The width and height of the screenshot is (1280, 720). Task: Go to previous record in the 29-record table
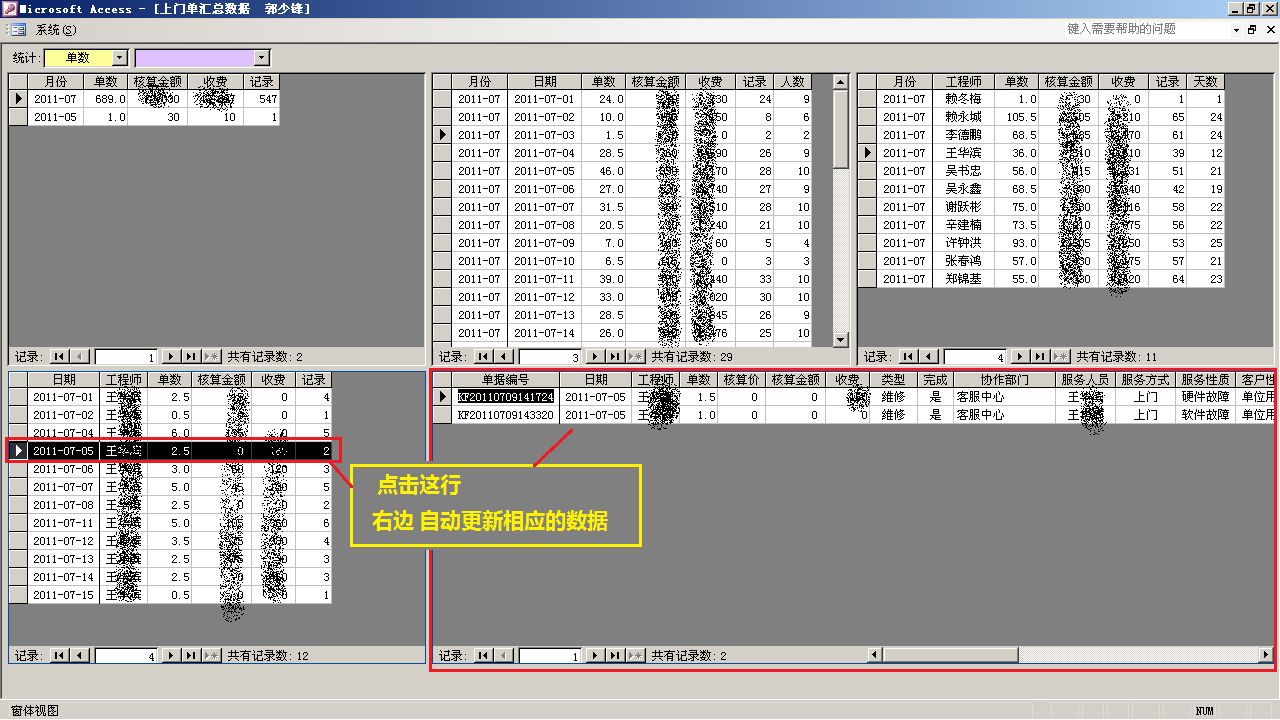[x=505, y=357]
